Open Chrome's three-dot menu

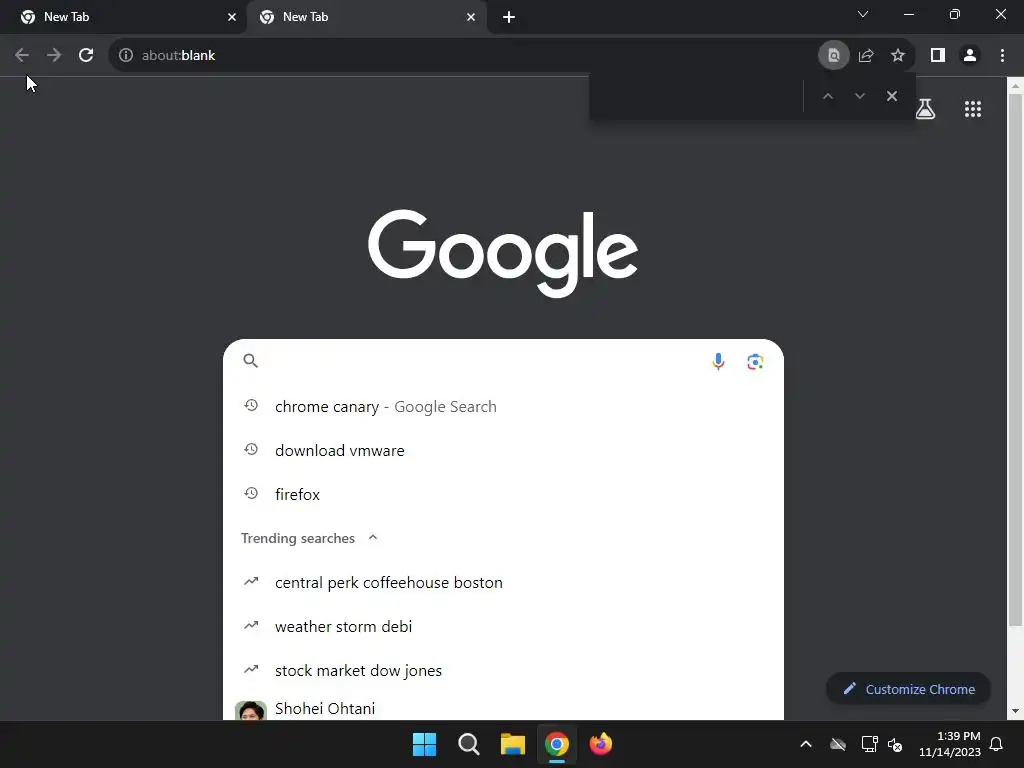[x=1002, y=56]
